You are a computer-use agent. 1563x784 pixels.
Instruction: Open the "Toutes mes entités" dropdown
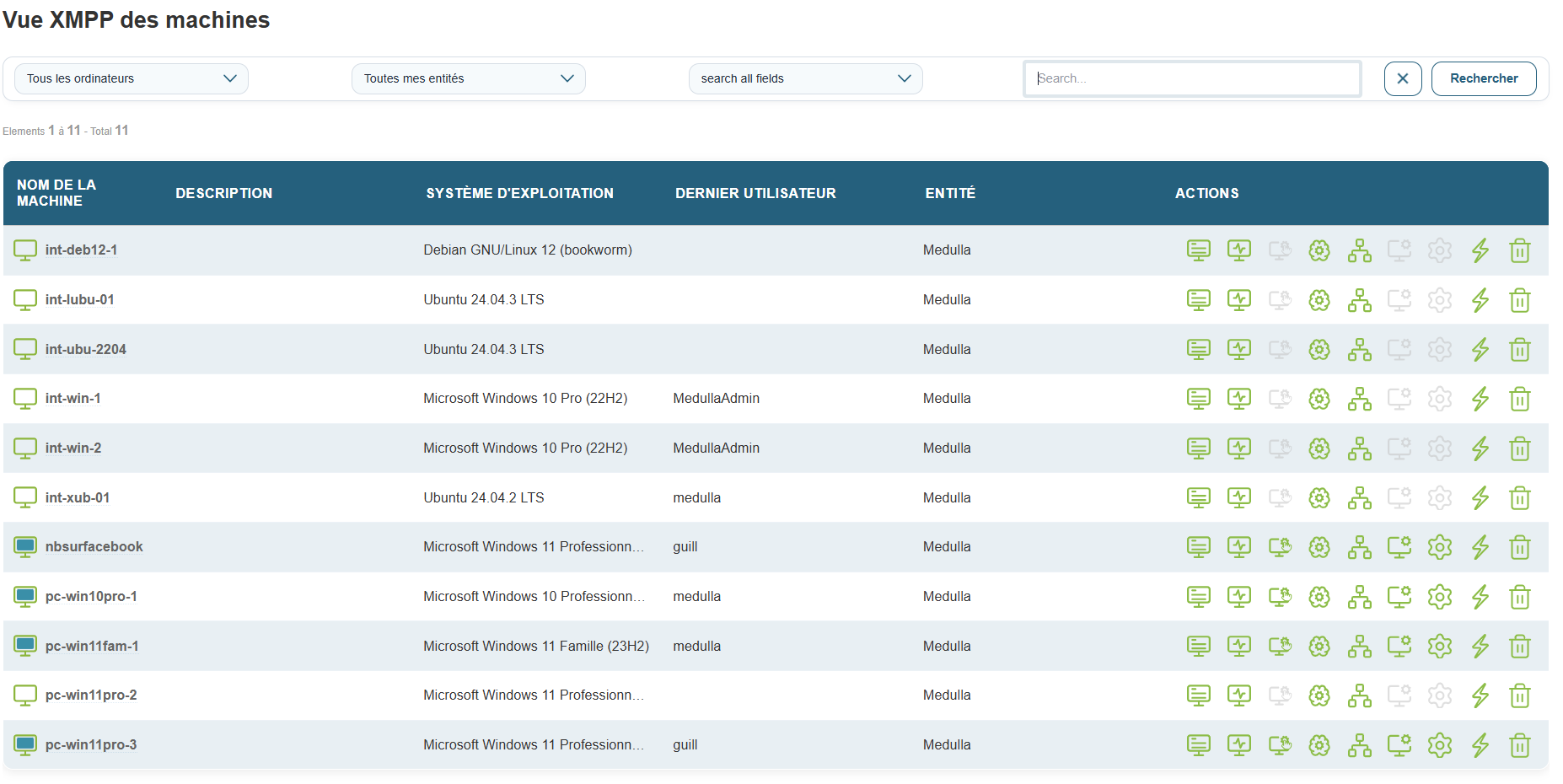(x=469, y=78)
